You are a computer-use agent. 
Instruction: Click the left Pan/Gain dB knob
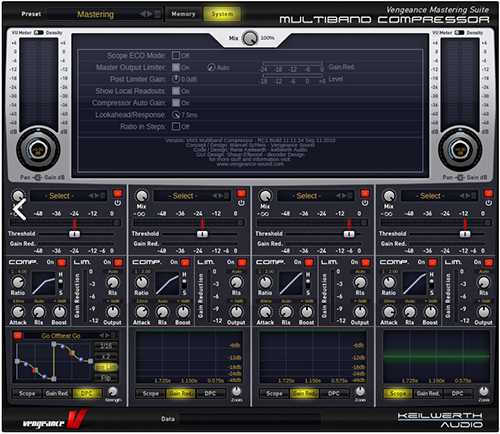tap(38, 149)
